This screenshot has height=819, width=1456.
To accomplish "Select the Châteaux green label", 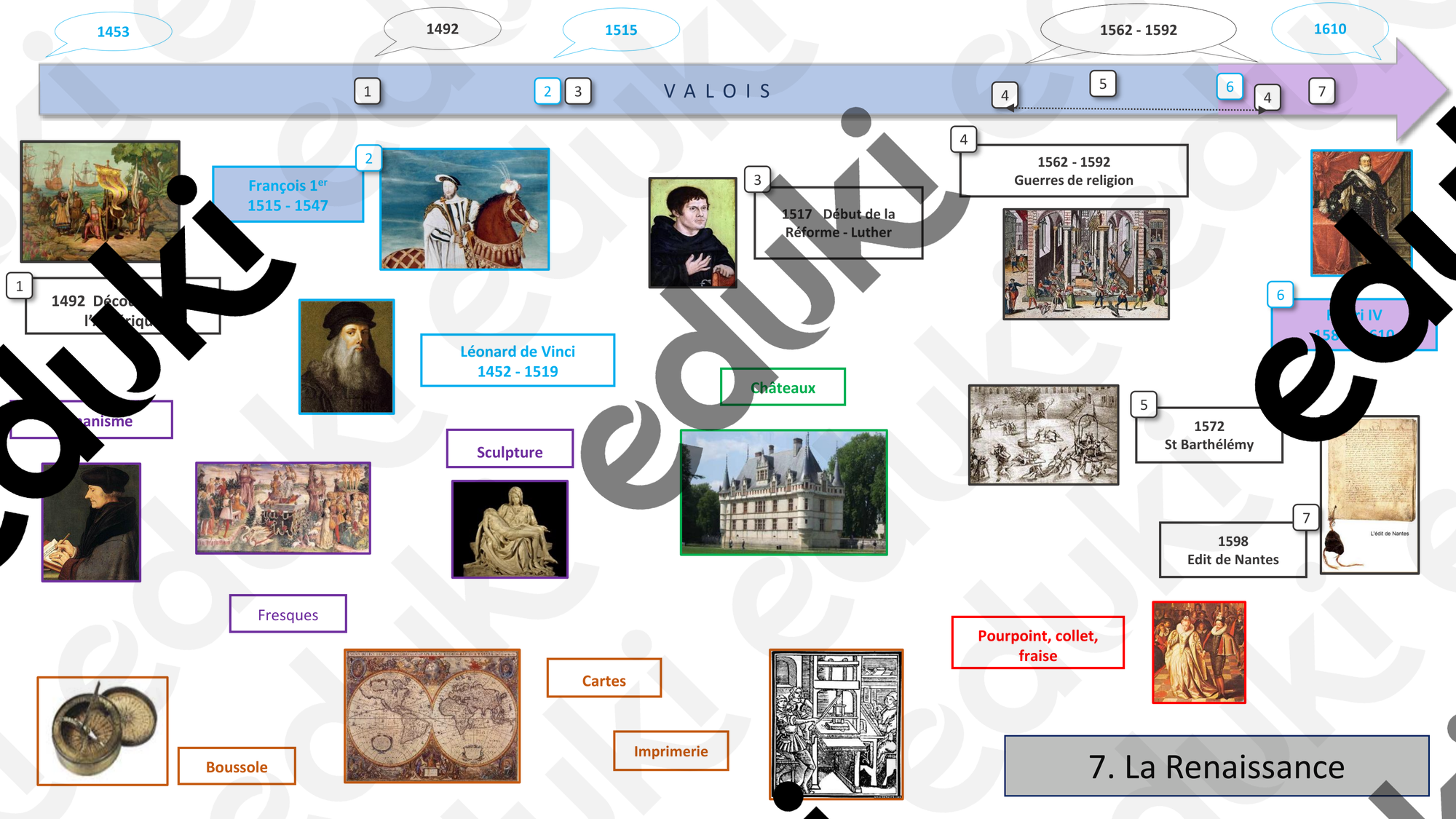I will (783, 387).
